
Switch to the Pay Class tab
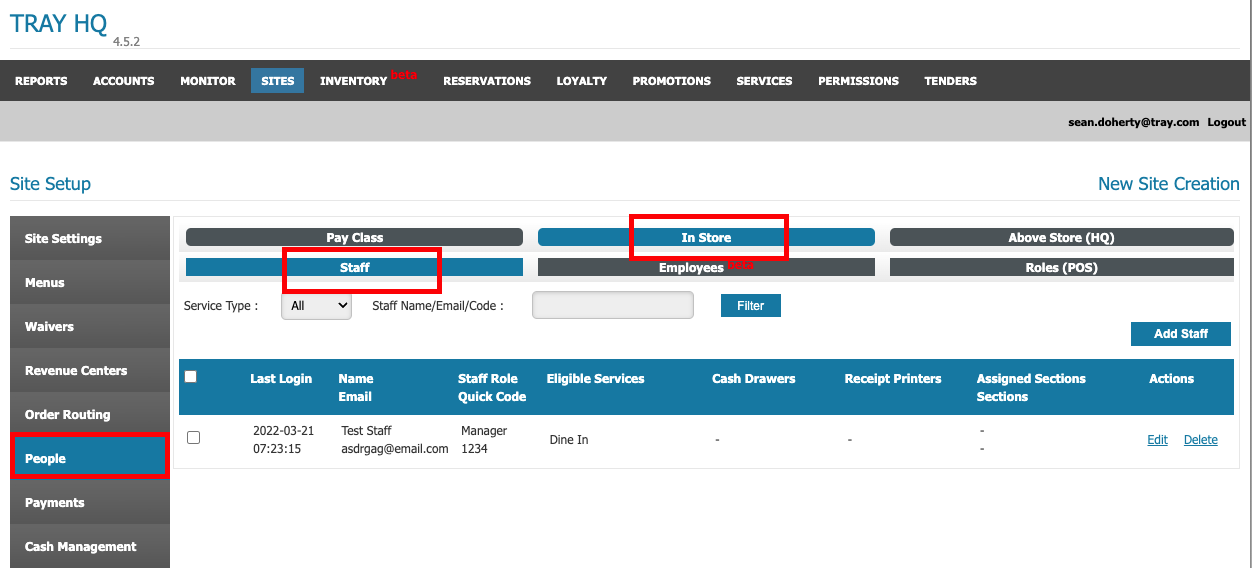click(354, 238)
